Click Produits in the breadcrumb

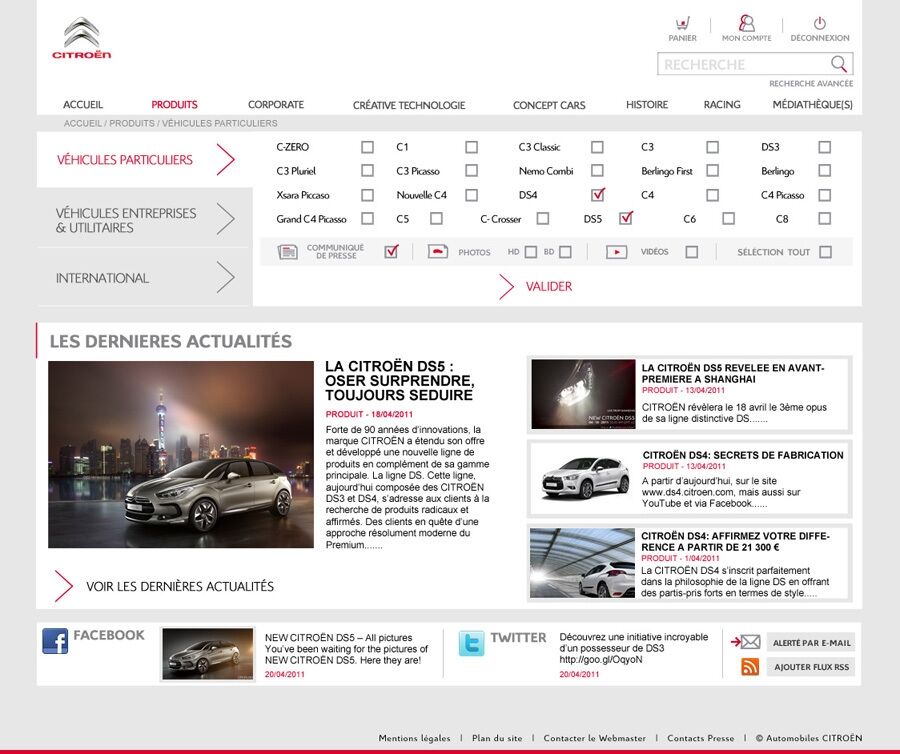[x=132, y=123]
